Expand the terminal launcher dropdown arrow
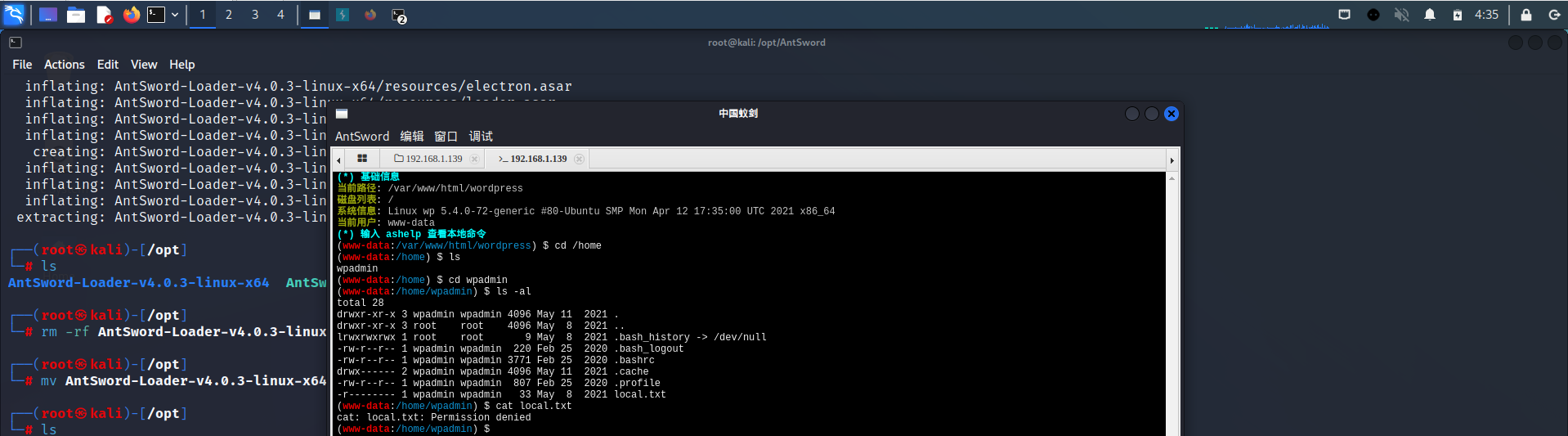The height and width of the screenshot is (436, 1568). pos(175,15)
